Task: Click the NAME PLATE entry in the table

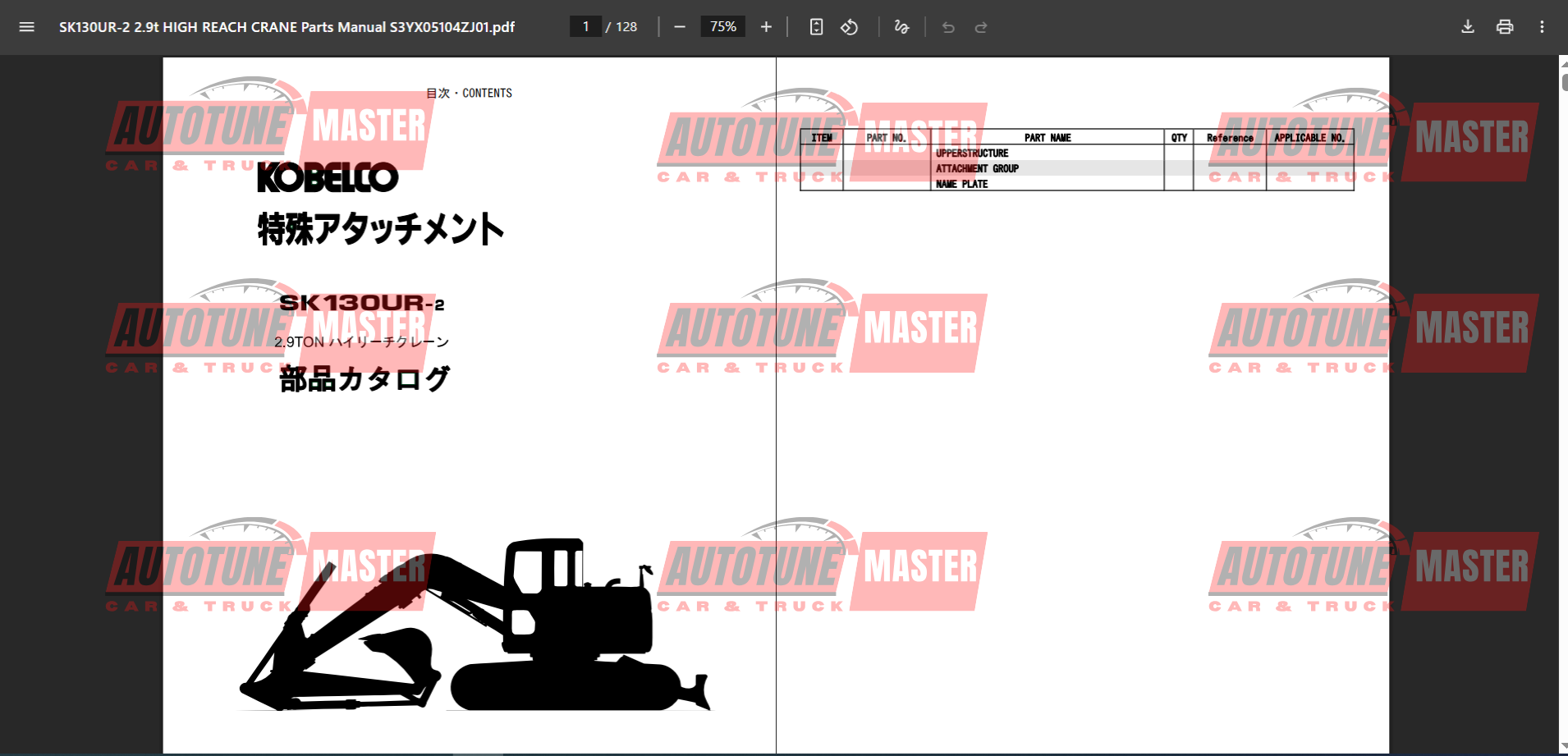Action: coord(961,184)
